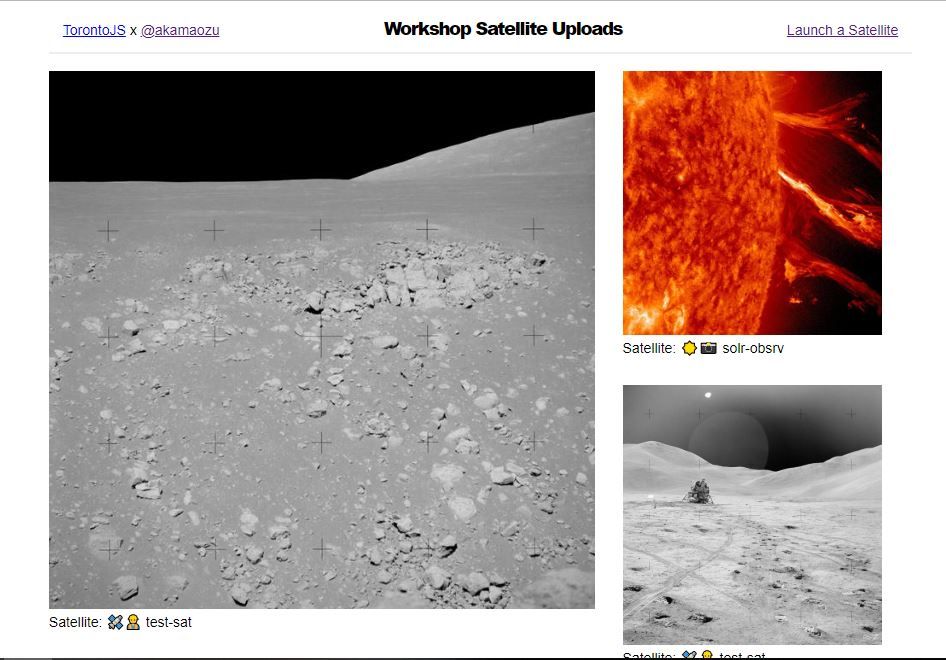Open the @akamaozu profile link
This screenshot has height=660, width=946.
(x=180, y=30)
